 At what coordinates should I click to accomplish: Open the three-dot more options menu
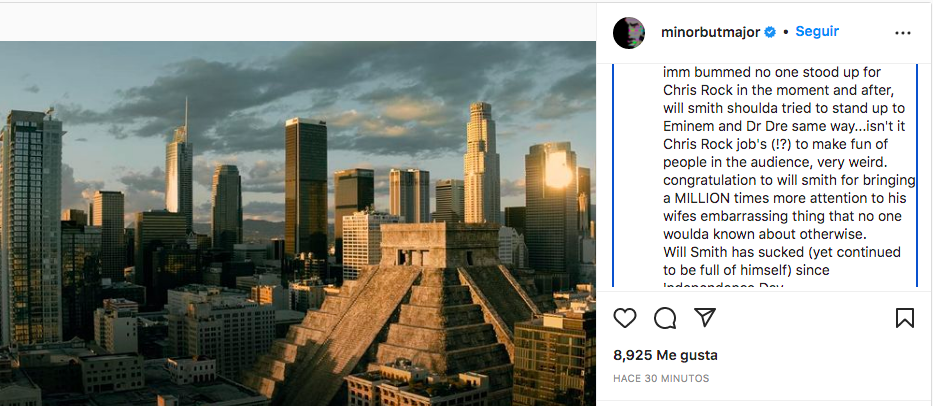[x=903, y=32]
